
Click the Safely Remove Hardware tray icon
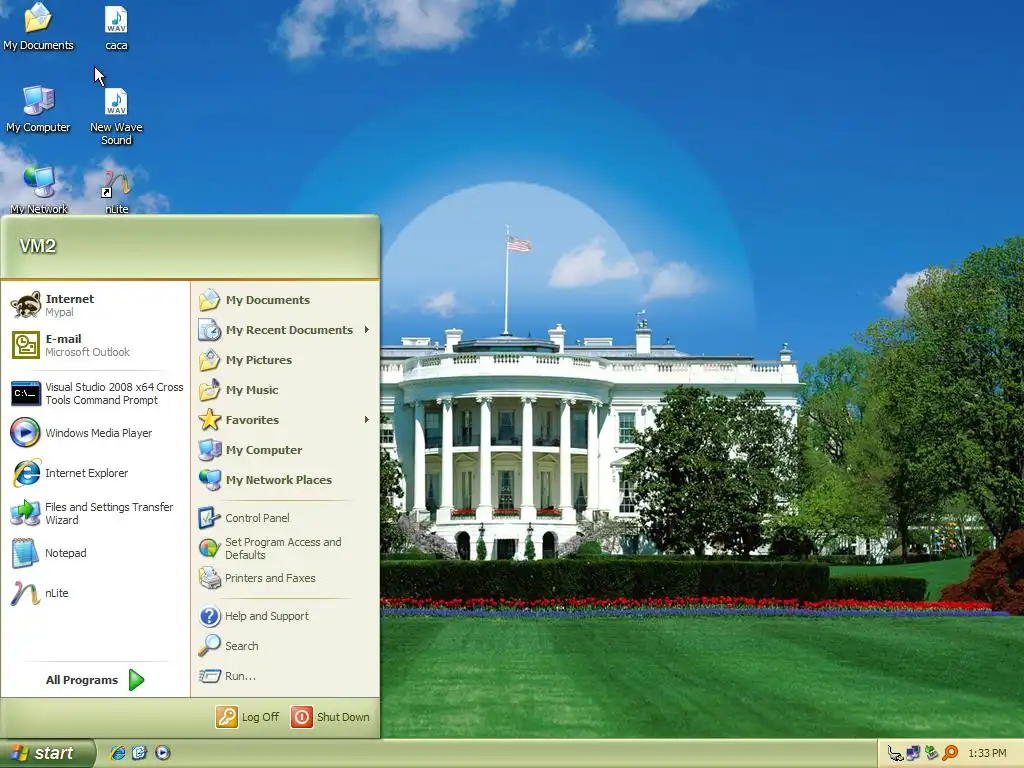click(x=931, y=754)
